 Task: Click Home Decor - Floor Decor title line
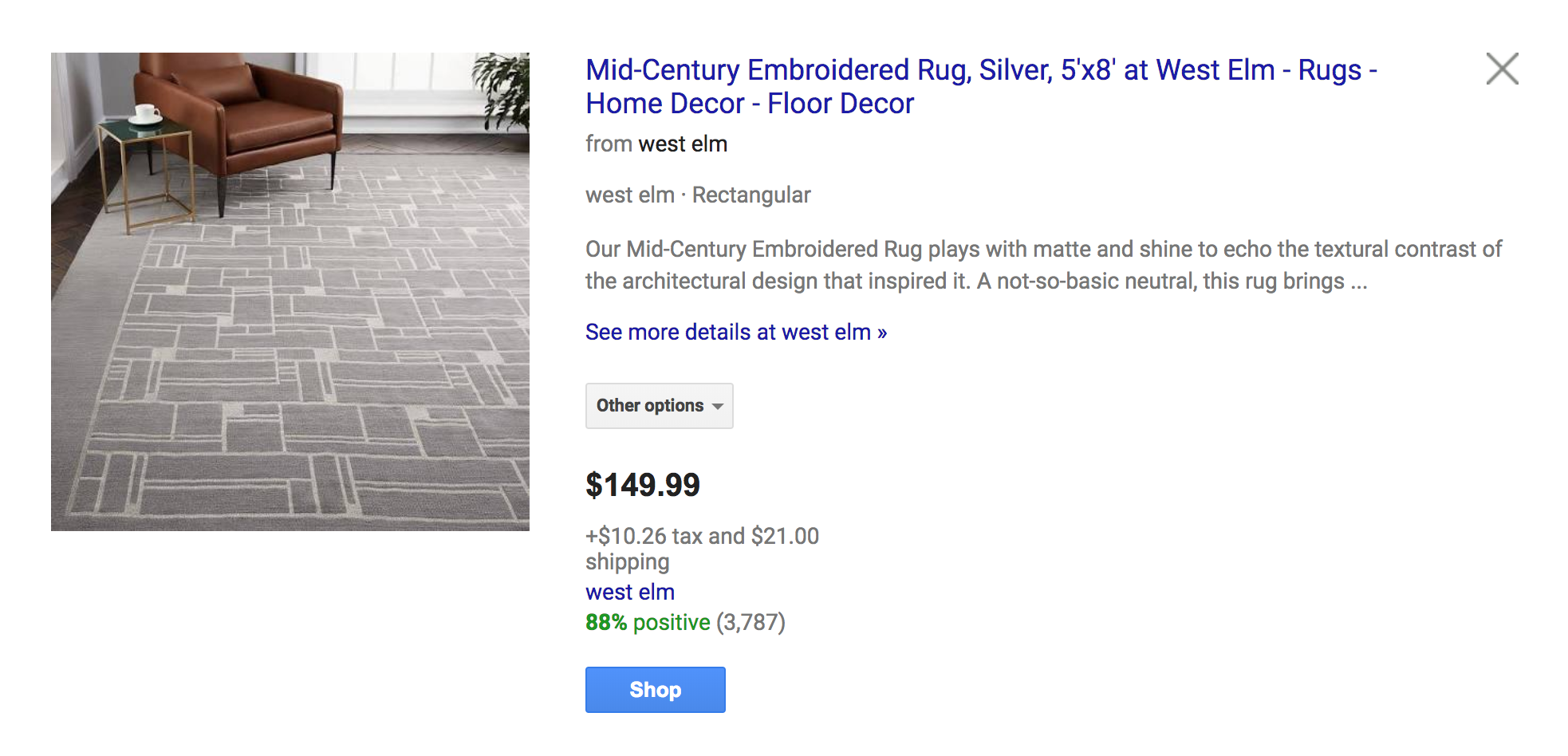(750, 104)
